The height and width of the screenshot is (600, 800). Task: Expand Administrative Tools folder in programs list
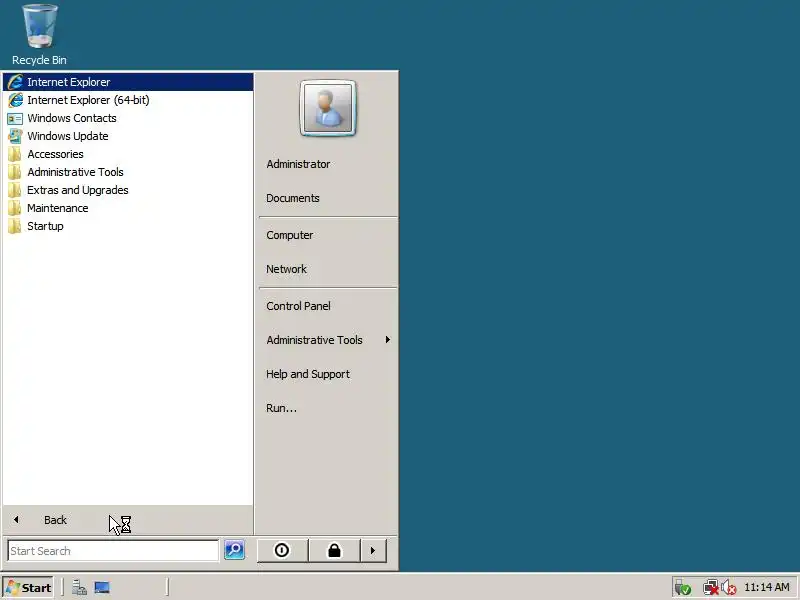coord(128,172)
